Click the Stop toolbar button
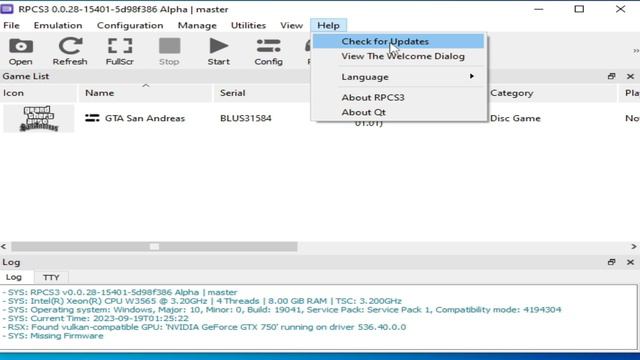Viewport: 640px width, 360px height. (x=169, y=51)
